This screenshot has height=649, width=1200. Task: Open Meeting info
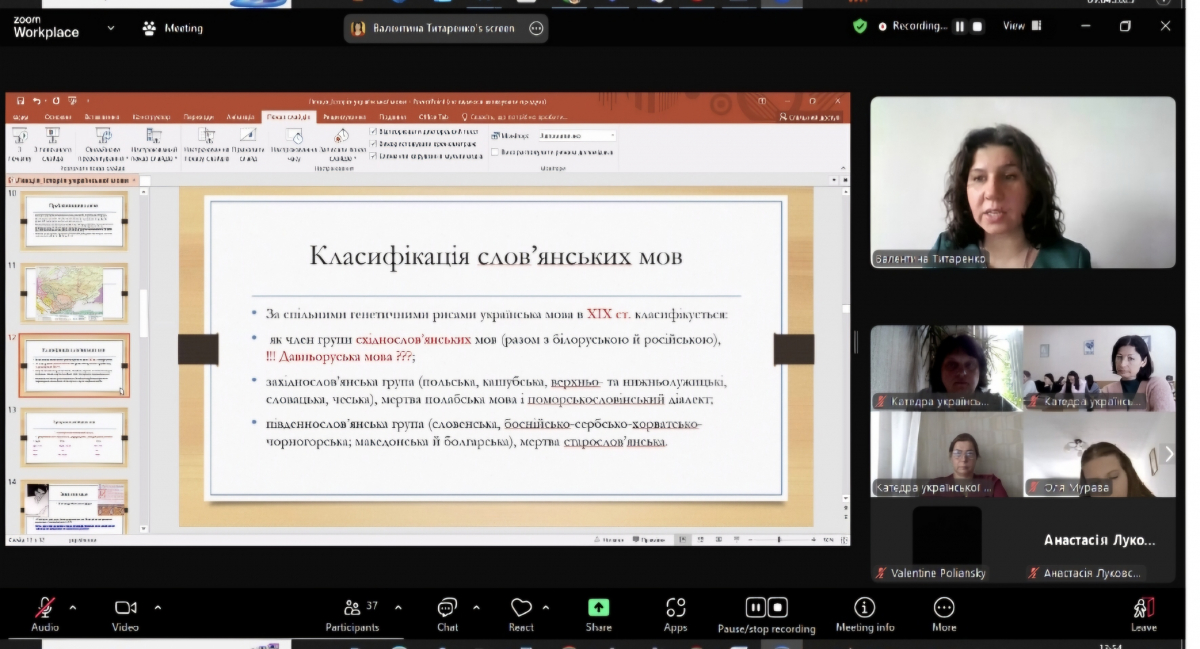pyautogui.click(x=865, y=613)
